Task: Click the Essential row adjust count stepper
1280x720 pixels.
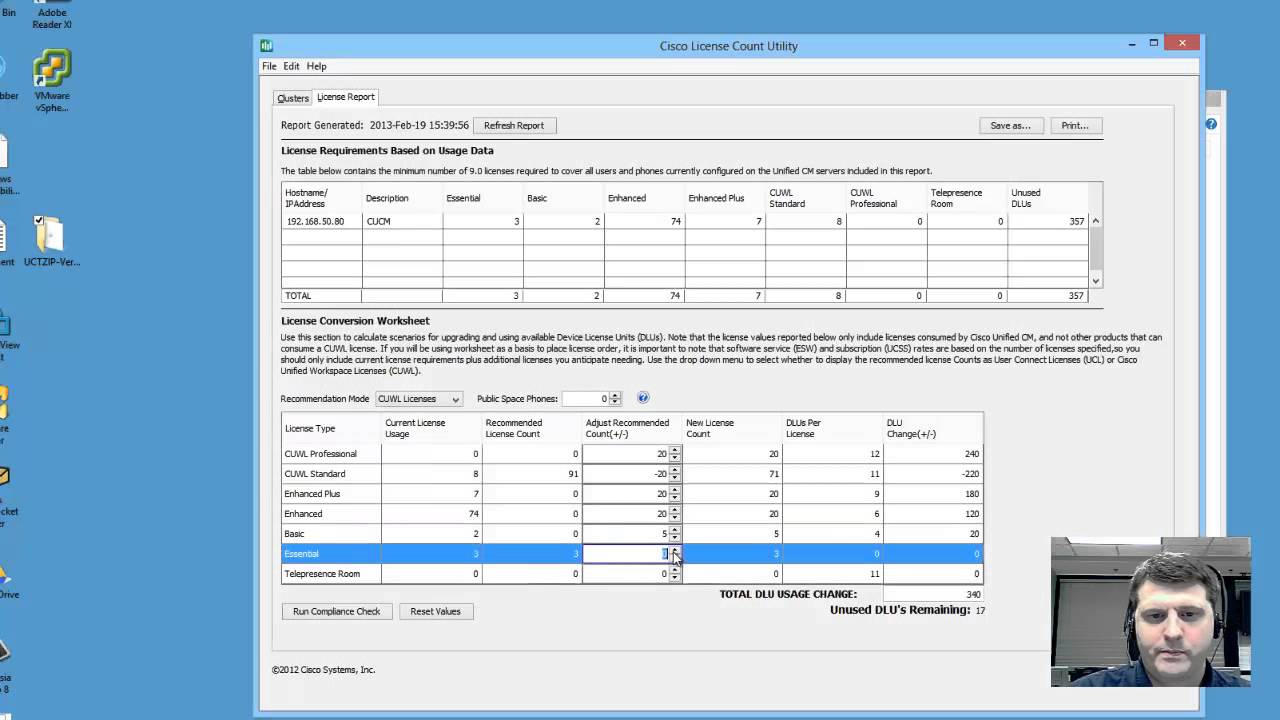Action: click(x=675, y=554)
